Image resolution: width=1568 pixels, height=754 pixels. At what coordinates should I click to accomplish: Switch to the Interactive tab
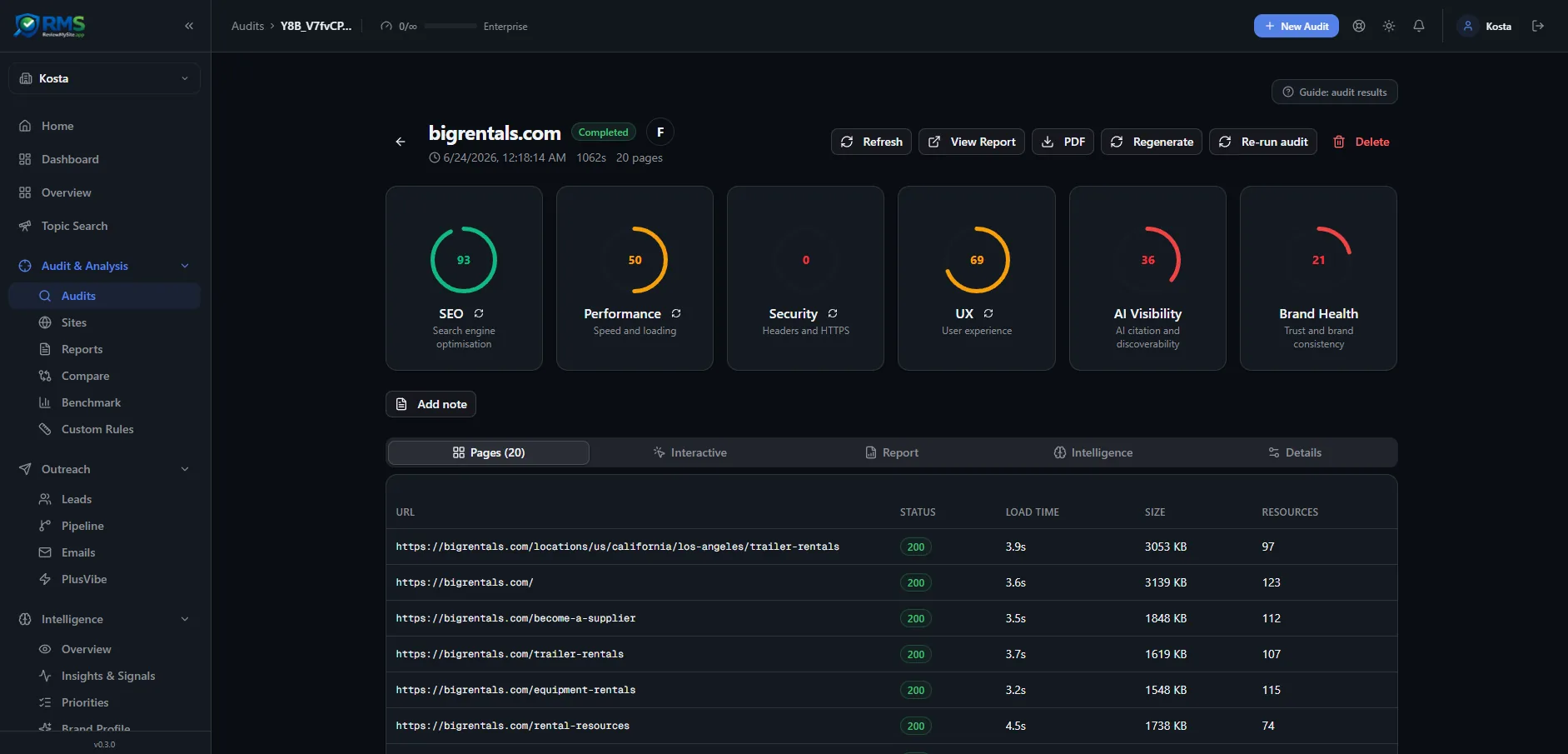(x=690, y=452)
